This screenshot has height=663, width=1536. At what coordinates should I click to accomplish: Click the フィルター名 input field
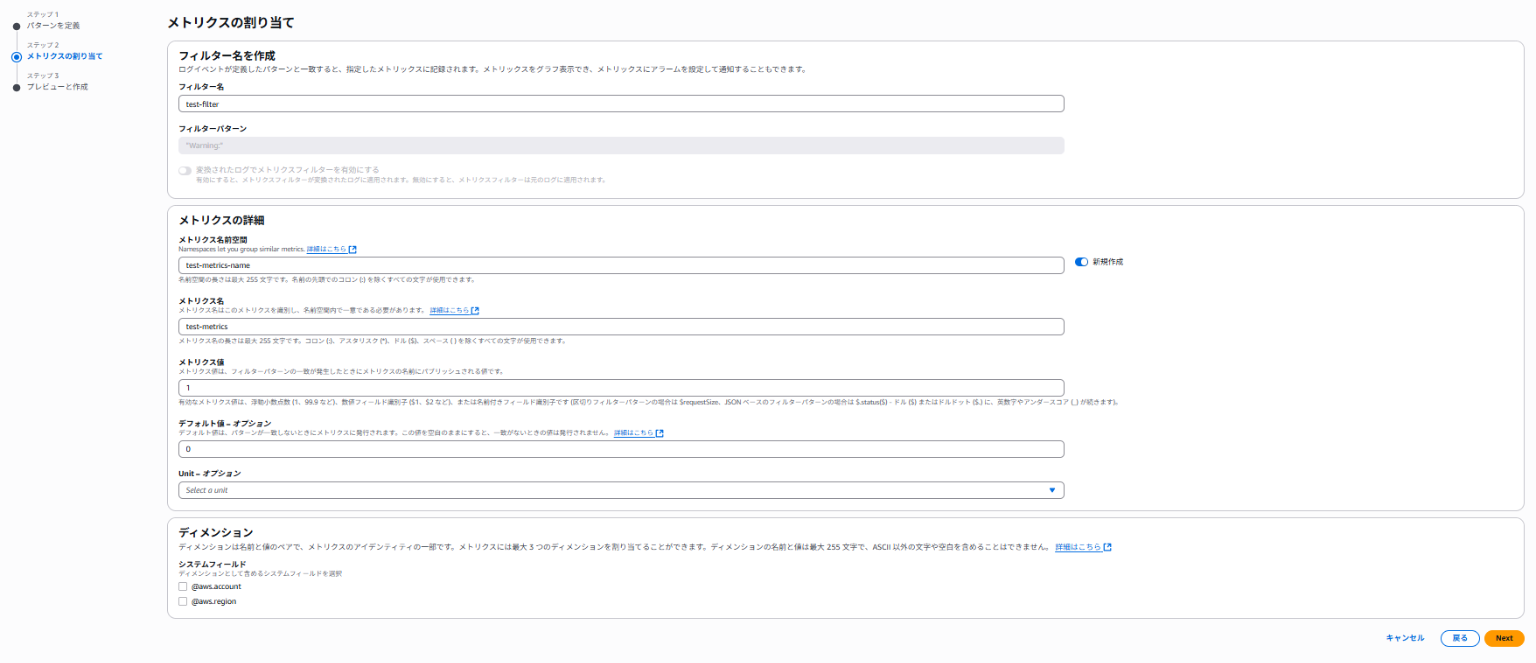click(x=620, y=104)
